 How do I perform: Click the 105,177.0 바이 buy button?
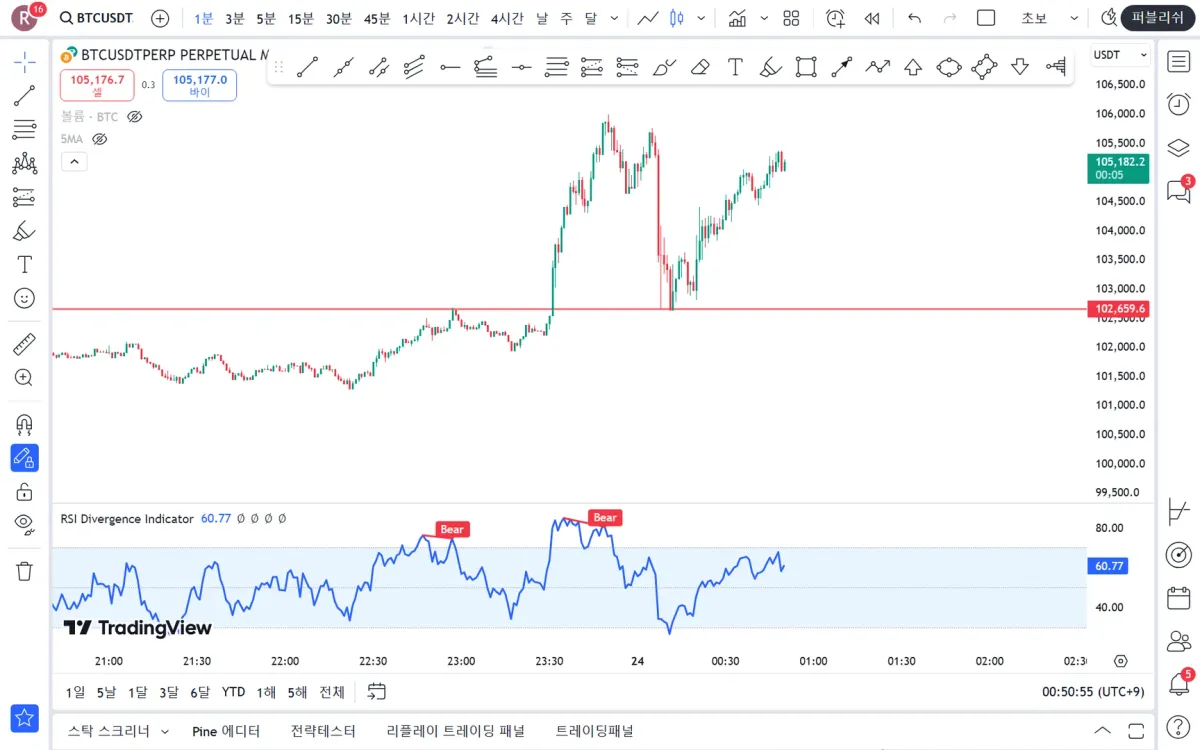pos(200,85)
